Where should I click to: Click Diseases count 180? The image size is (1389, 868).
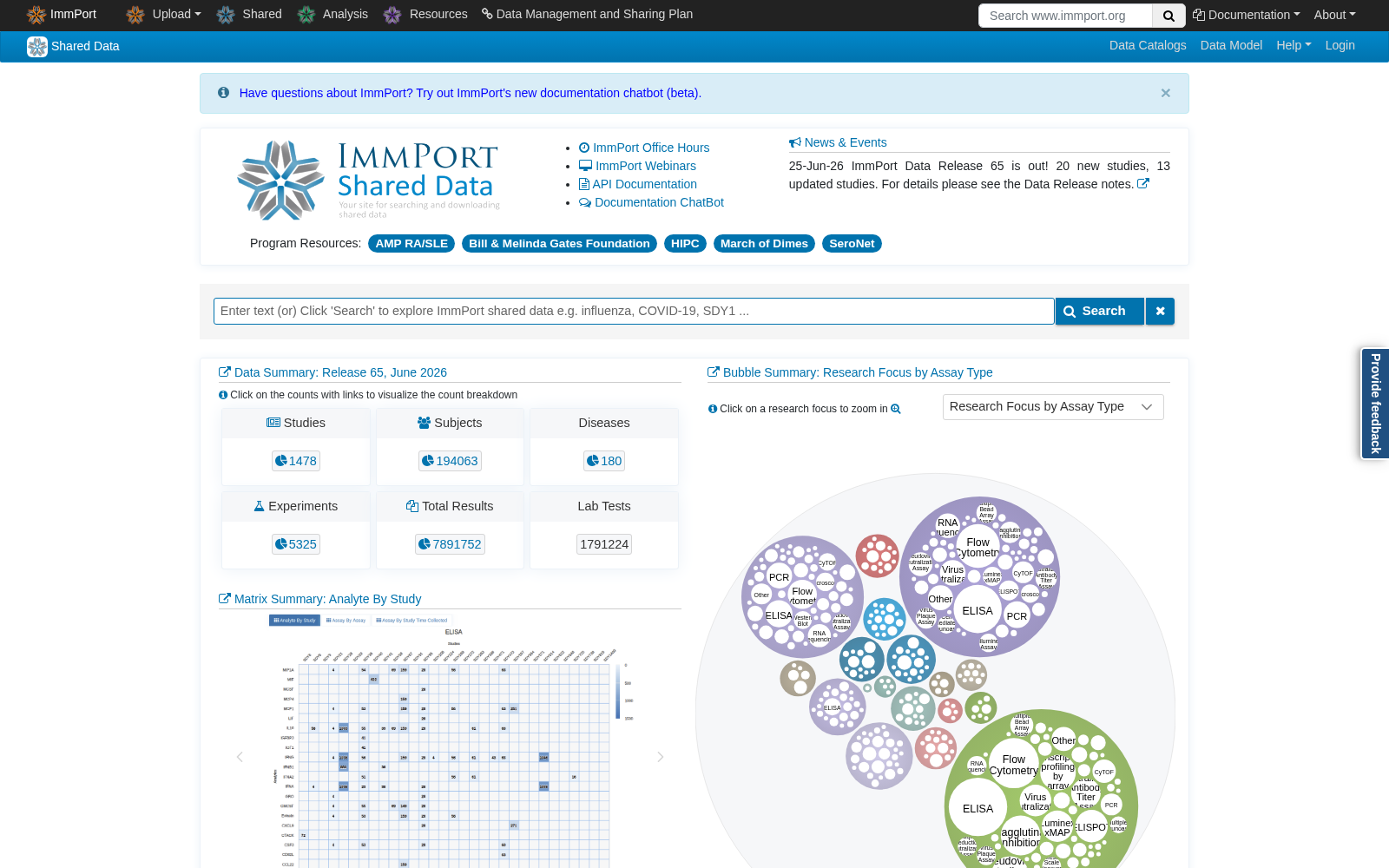coord(604,461)
